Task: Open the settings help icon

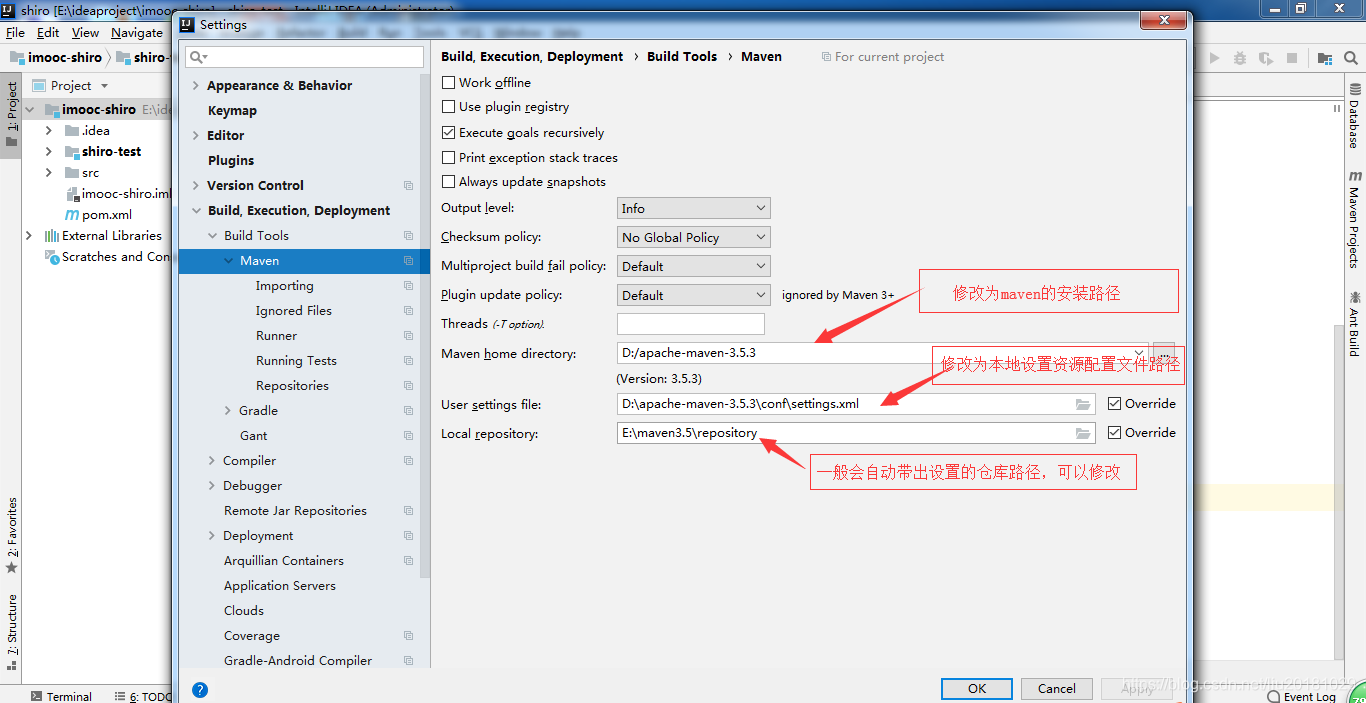Action: (x=200, y=690)
